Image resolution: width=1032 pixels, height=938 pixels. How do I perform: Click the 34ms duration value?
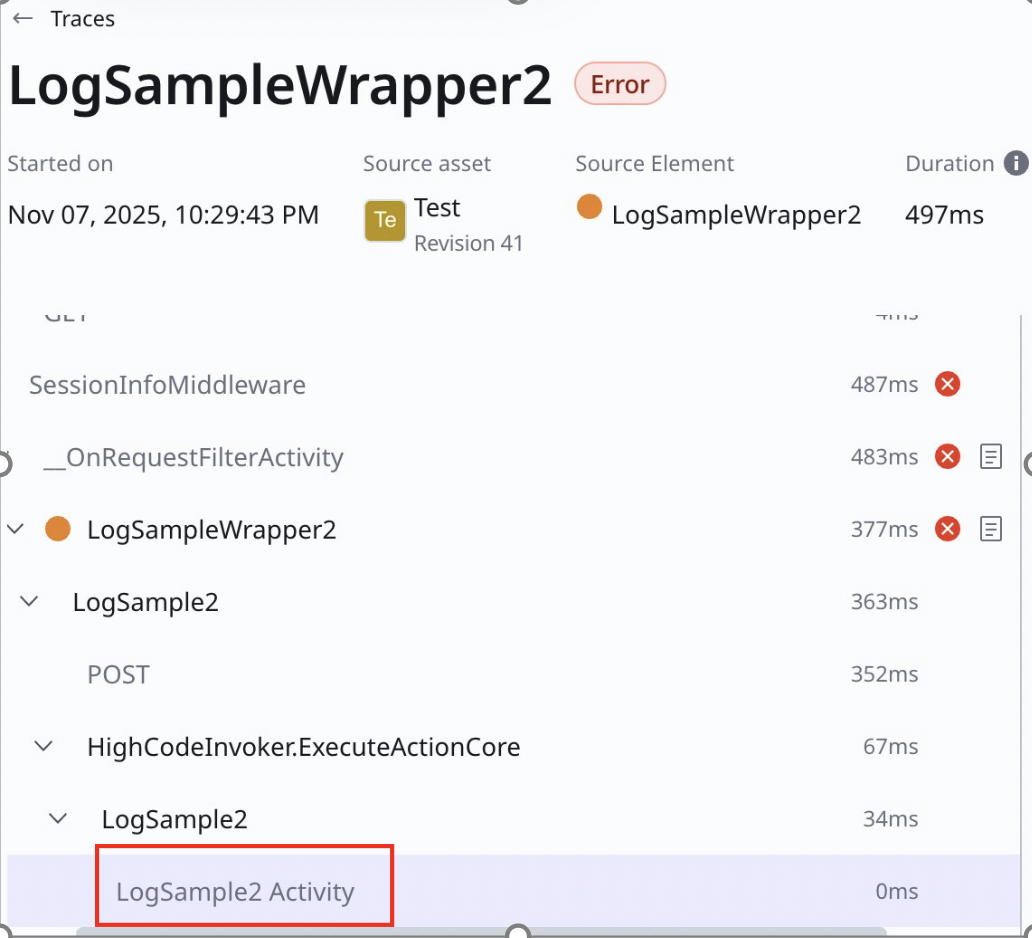point(890,819)
